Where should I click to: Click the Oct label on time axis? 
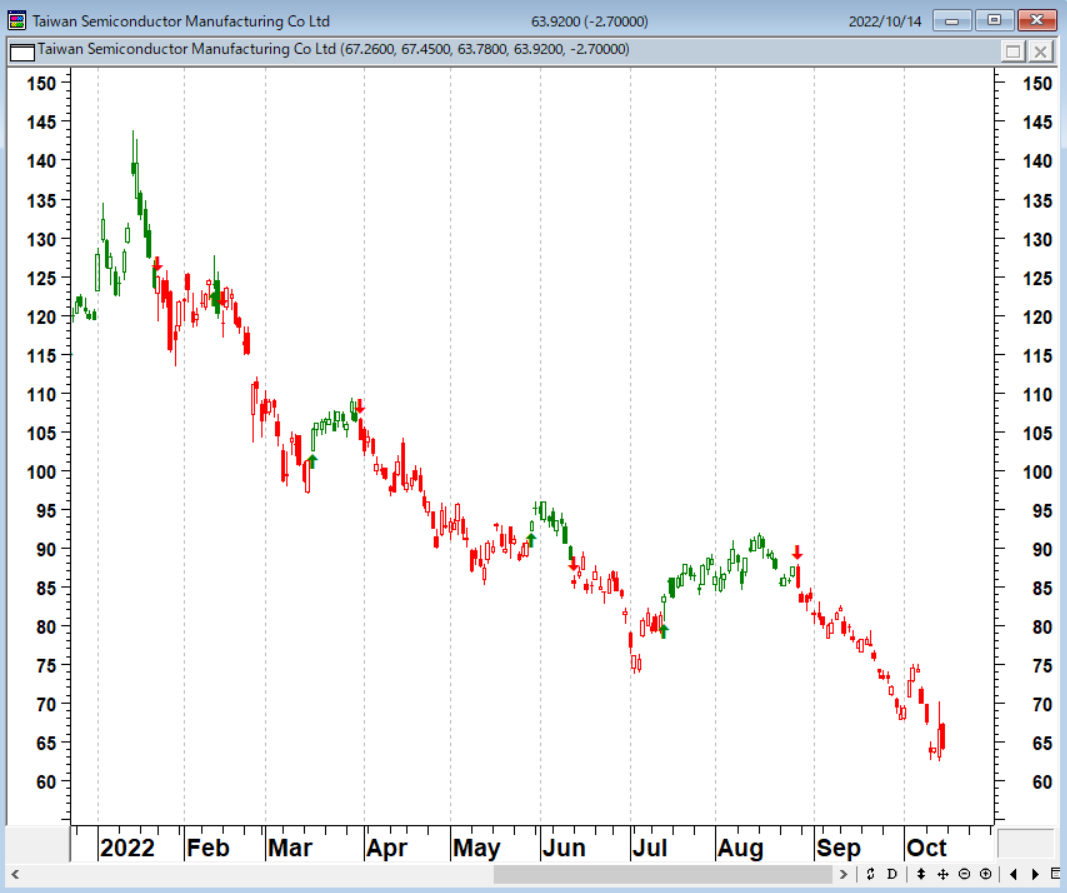point(926,848)
